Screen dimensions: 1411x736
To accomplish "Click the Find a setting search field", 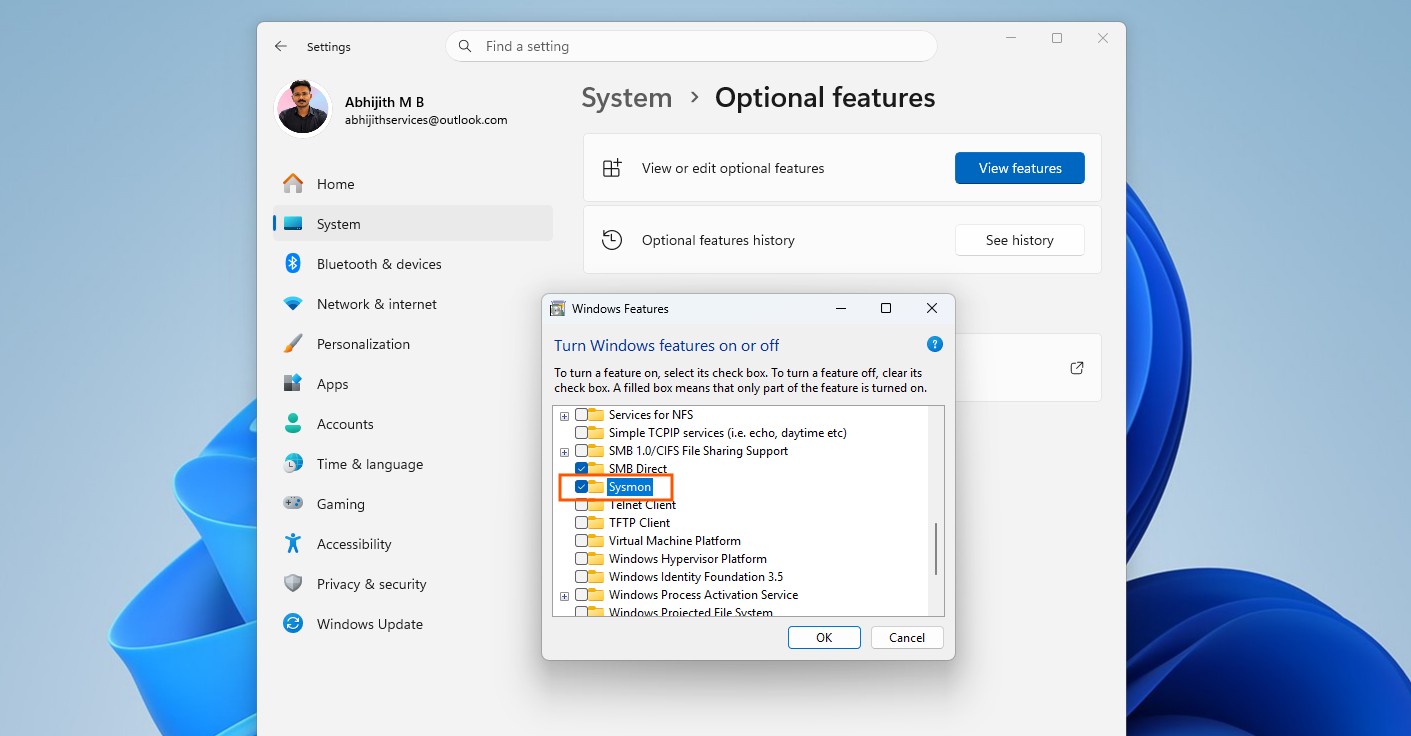I will tap(690, 45).
